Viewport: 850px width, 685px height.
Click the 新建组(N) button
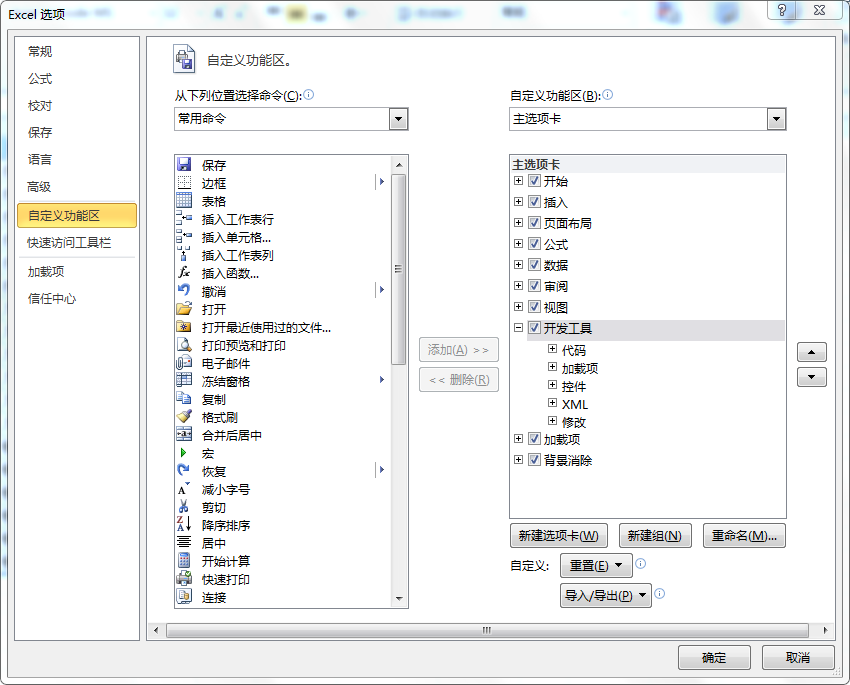655,536
